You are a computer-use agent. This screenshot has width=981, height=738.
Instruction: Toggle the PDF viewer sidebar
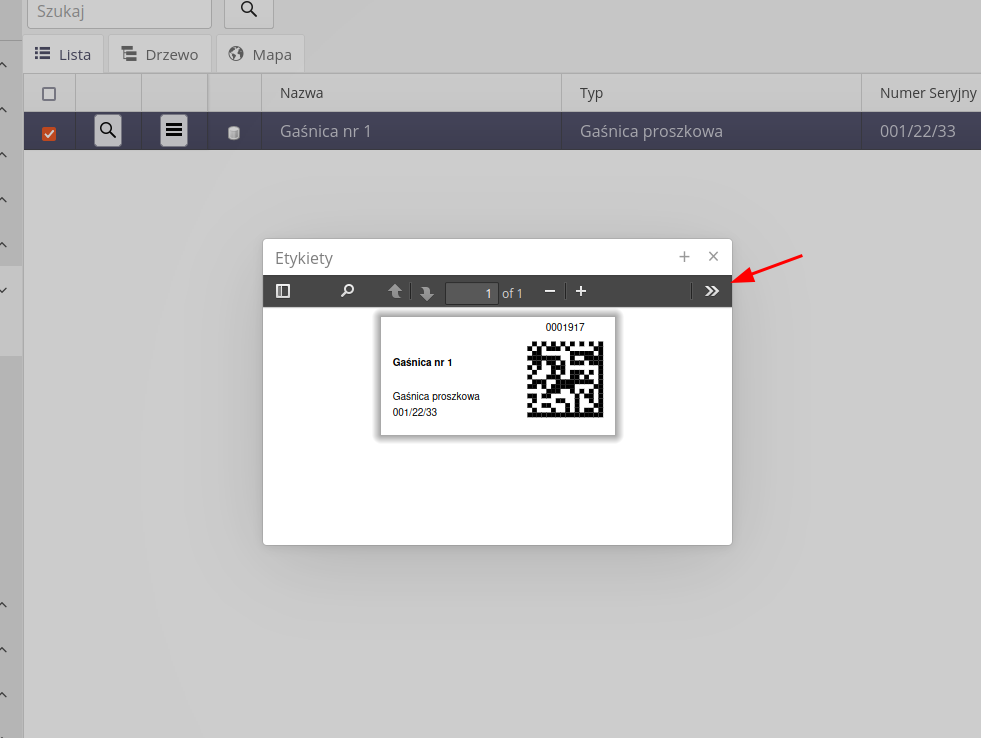(x=283, y=291)
